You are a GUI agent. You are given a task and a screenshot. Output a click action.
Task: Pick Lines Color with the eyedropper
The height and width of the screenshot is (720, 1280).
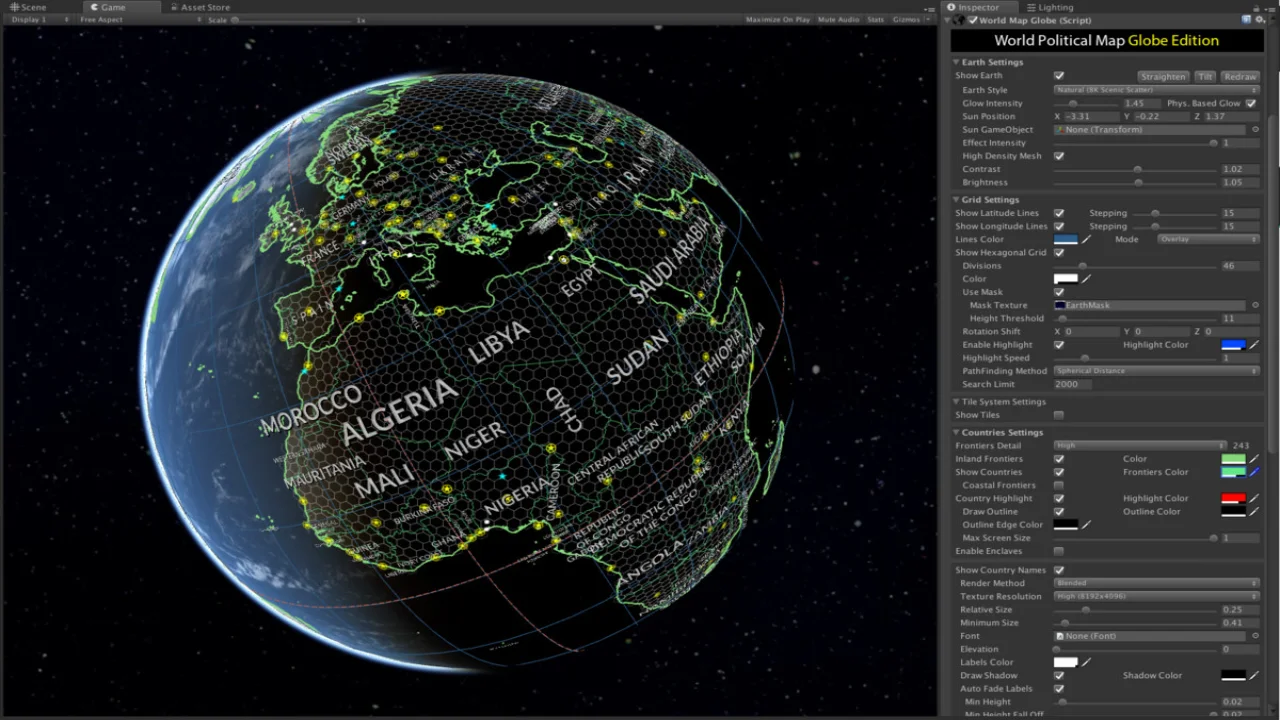(1086, 240)
